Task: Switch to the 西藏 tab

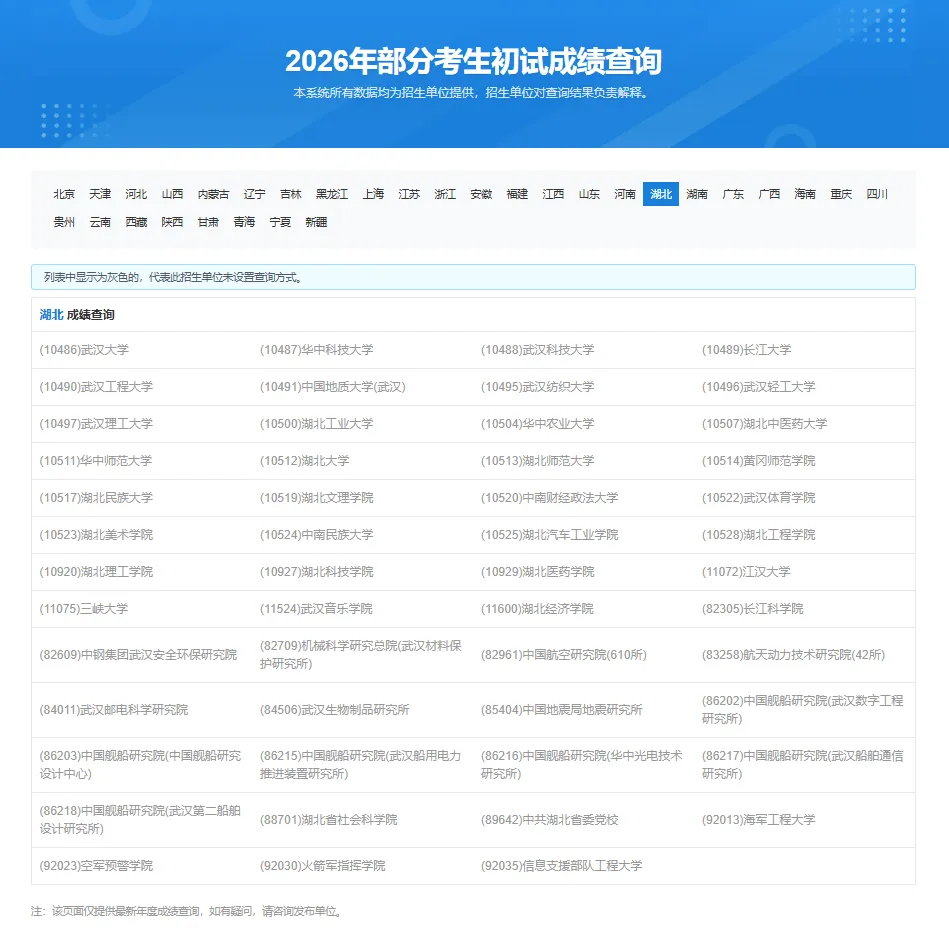Action: (x=136, y=222)
